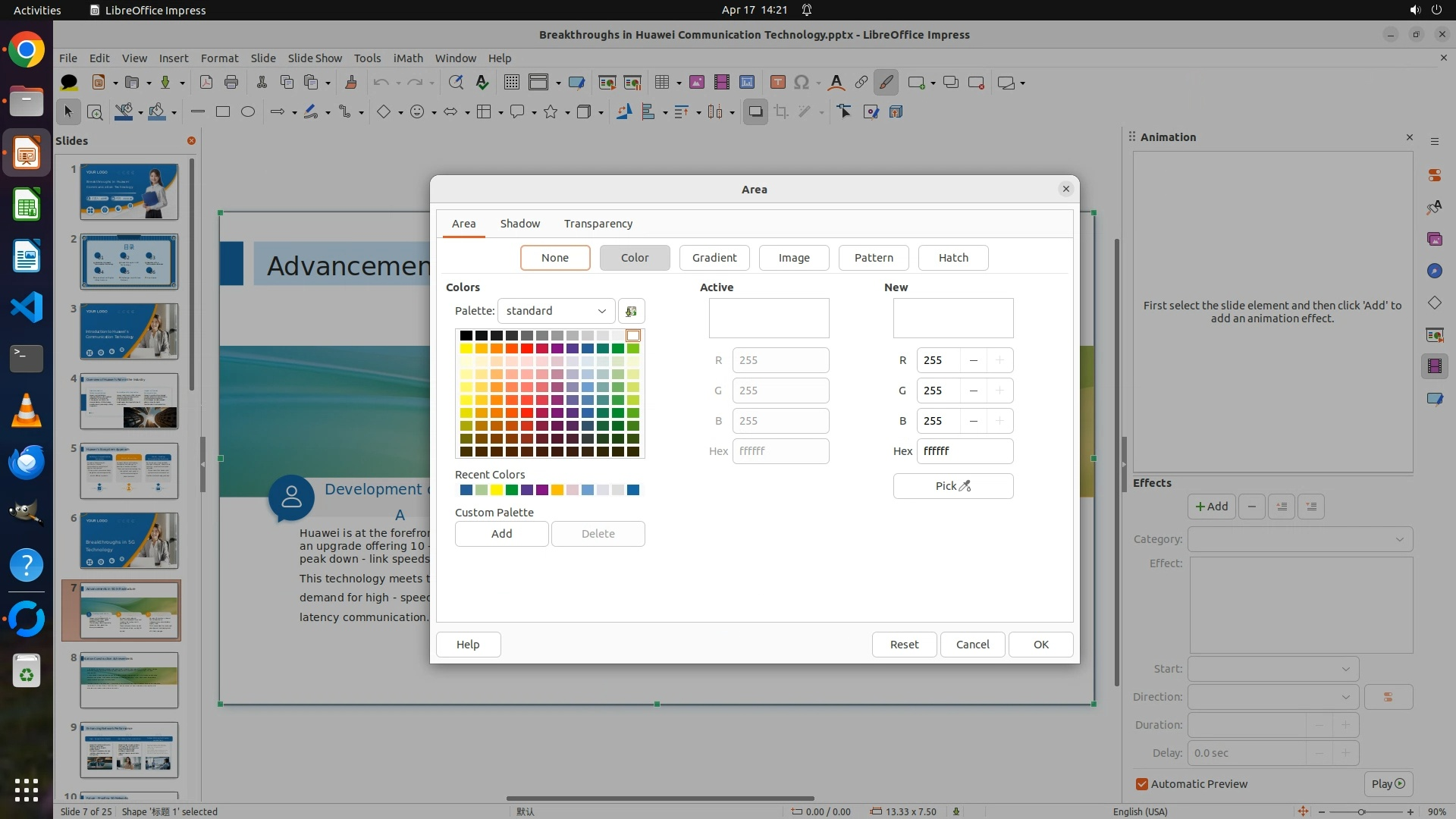
Task: Switch to the Transparency tab
Action: click(598, 224)
